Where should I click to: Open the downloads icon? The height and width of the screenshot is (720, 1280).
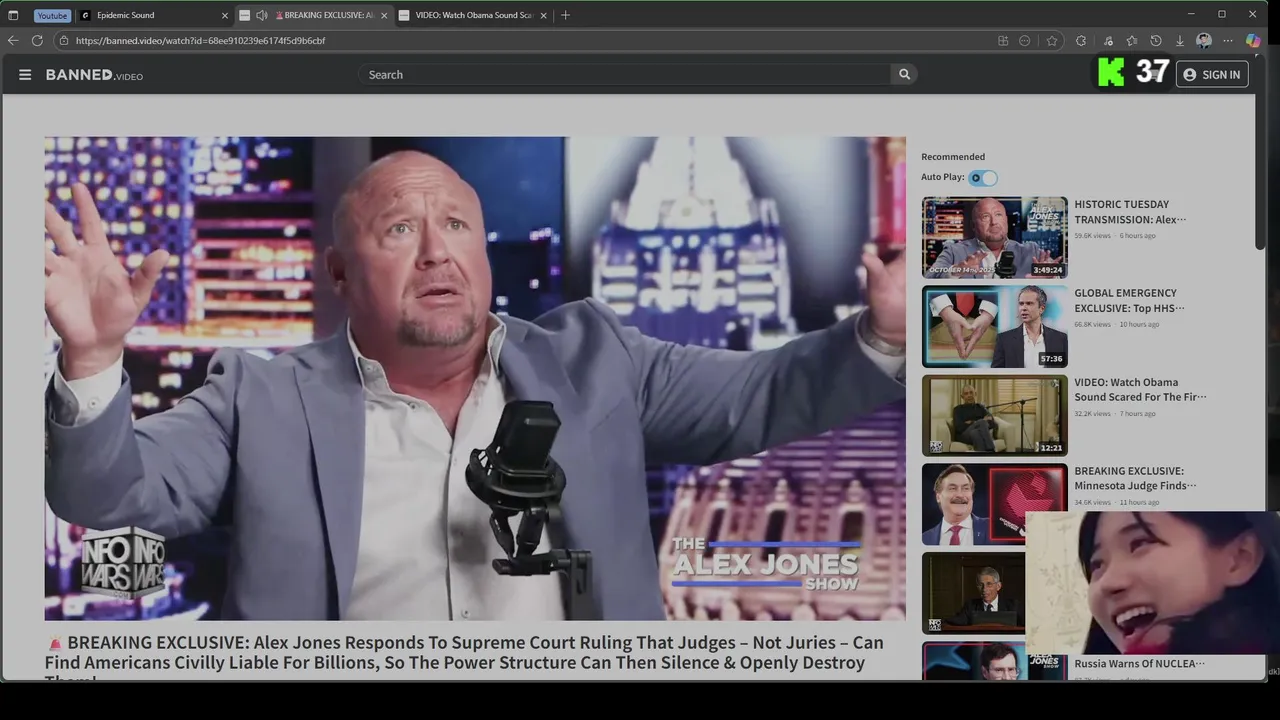[x=1180, y=40]
